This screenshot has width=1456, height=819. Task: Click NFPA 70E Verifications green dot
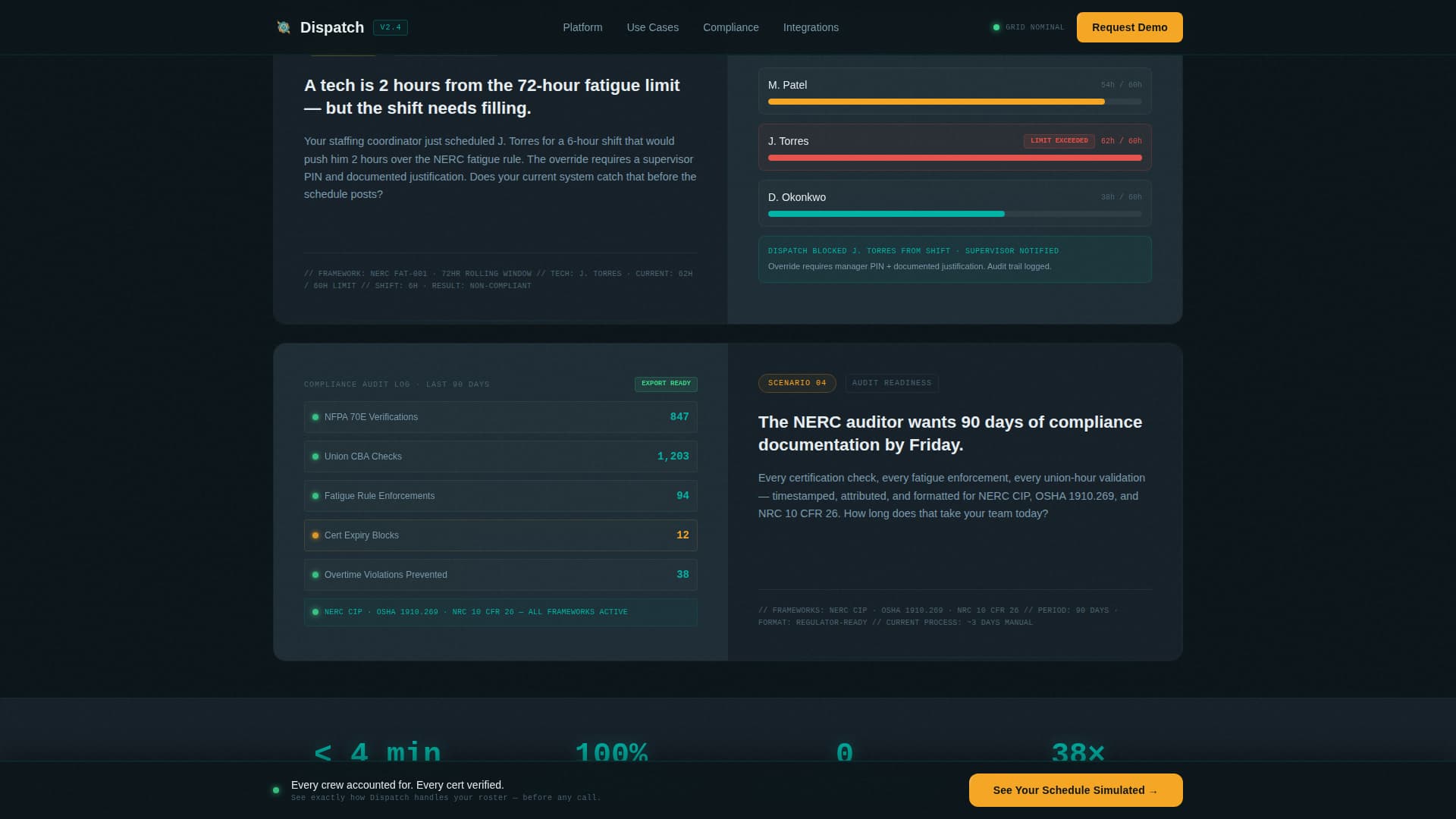315,417
